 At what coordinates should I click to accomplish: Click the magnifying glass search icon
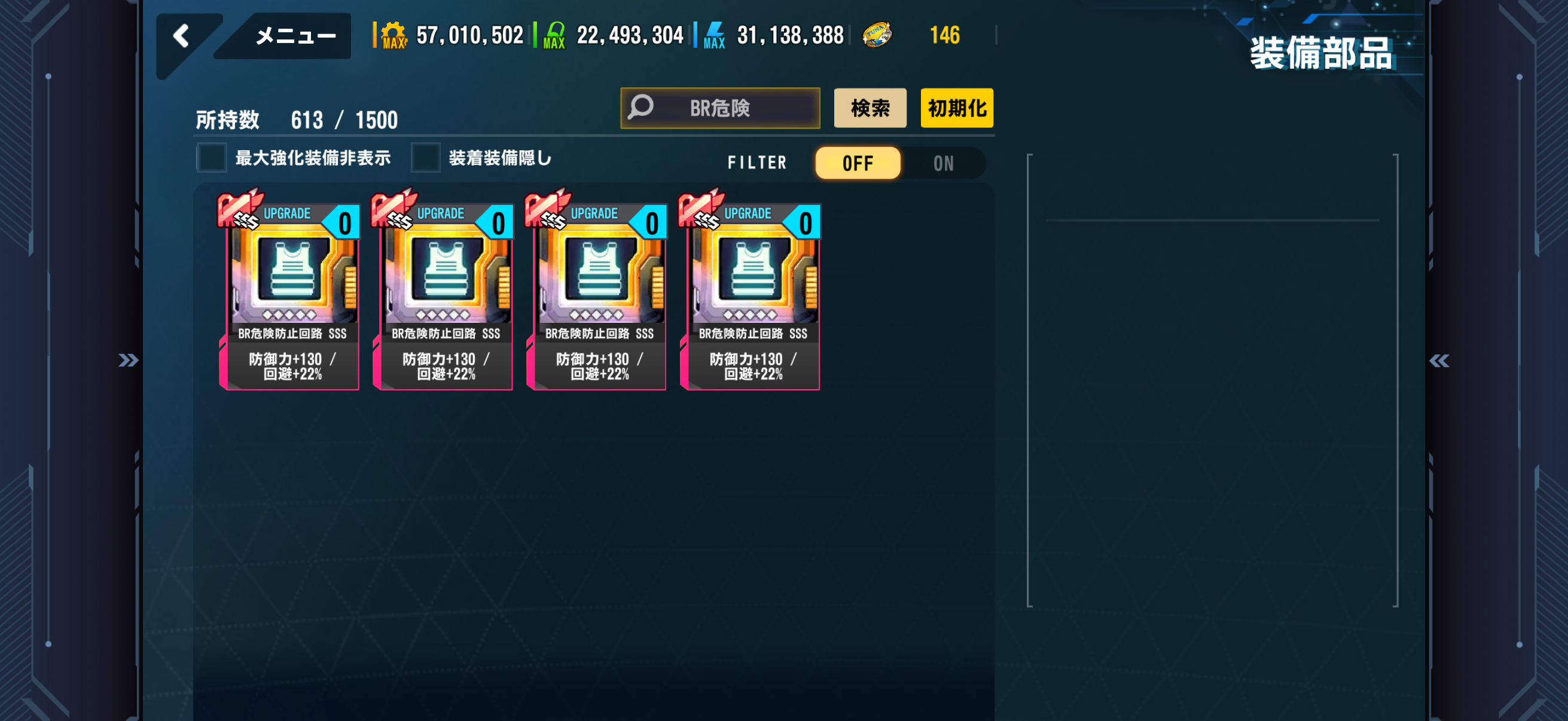pos(641,107)
